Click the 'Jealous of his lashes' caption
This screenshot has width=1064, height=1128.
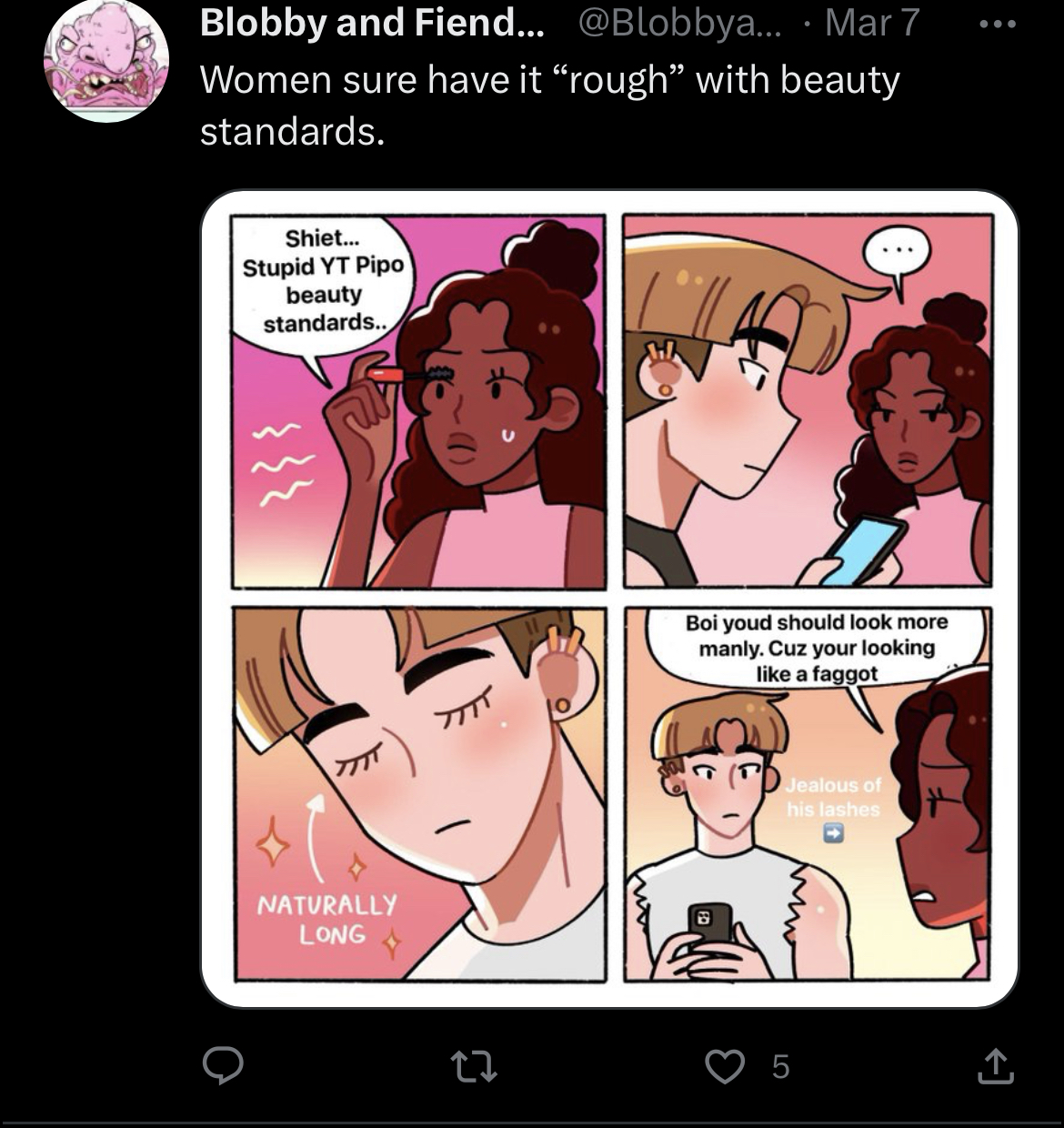(833, 797)
